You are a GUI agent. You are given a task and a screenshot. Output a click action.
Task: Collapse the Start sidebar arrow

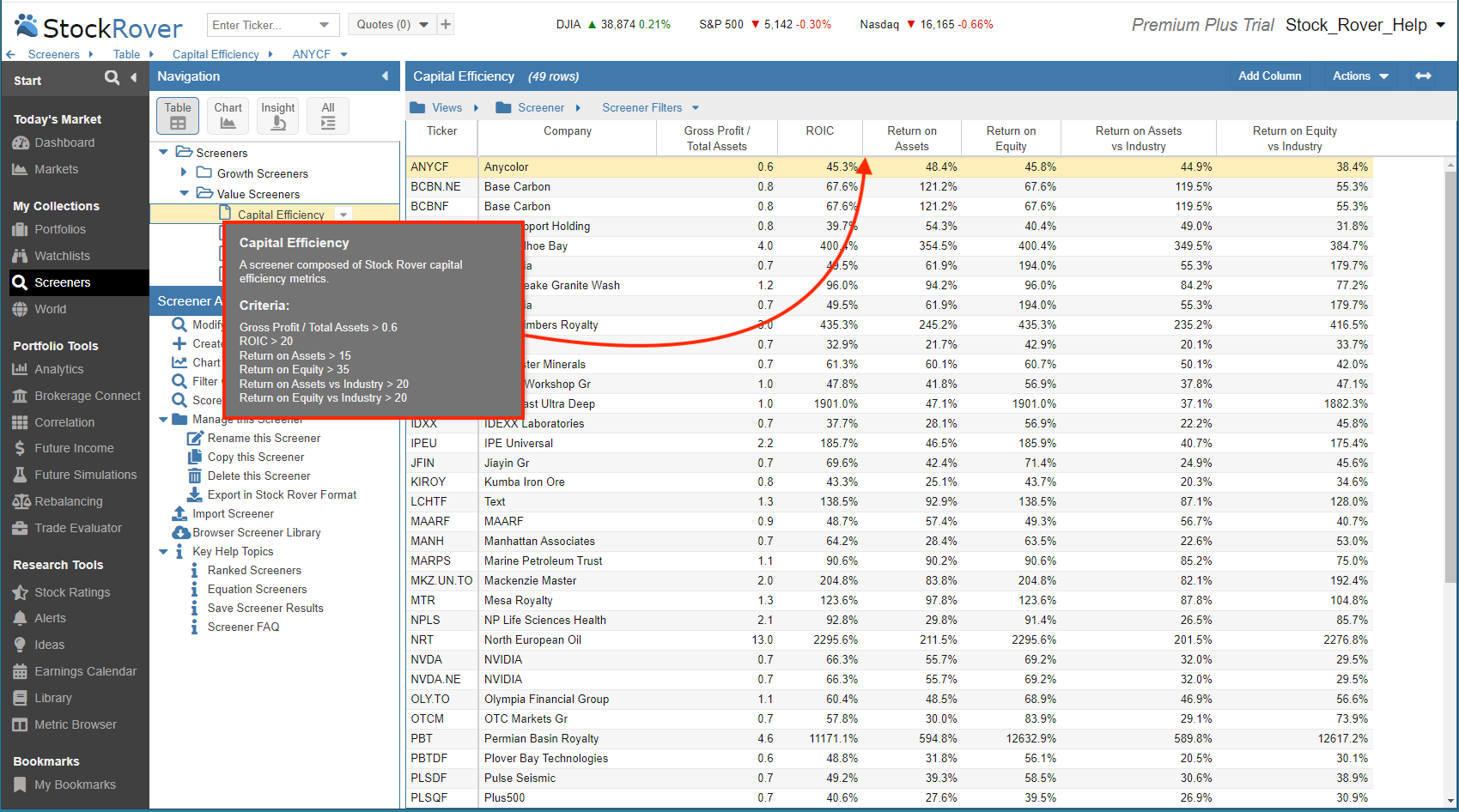[133, 78]
